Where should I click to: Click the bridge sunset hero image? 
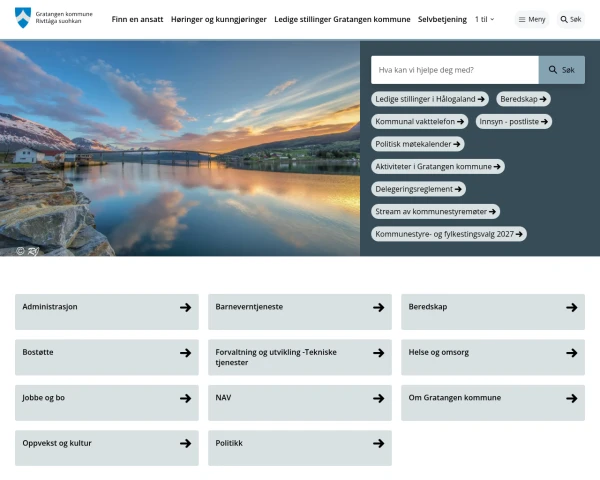(x=180, y=148)
